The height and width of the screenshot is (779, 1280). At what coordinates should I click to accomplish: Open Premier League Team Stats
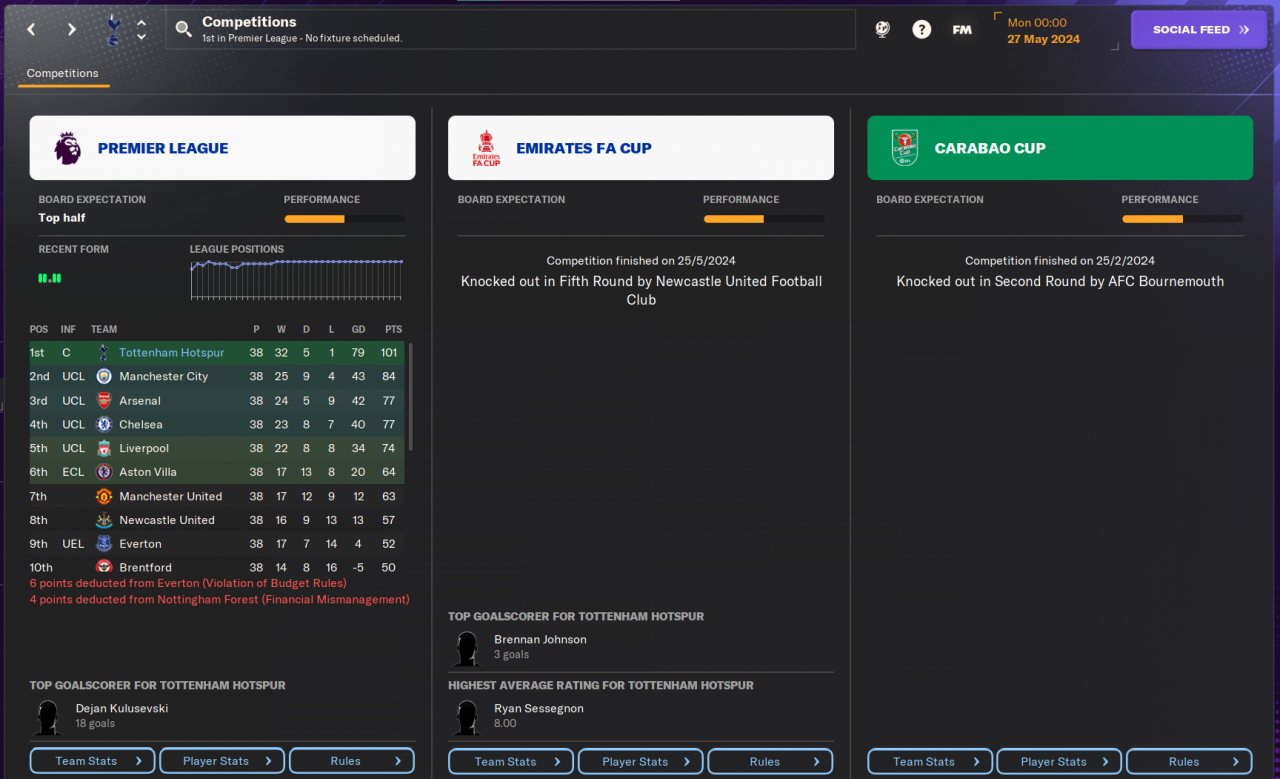pos(93,761)
